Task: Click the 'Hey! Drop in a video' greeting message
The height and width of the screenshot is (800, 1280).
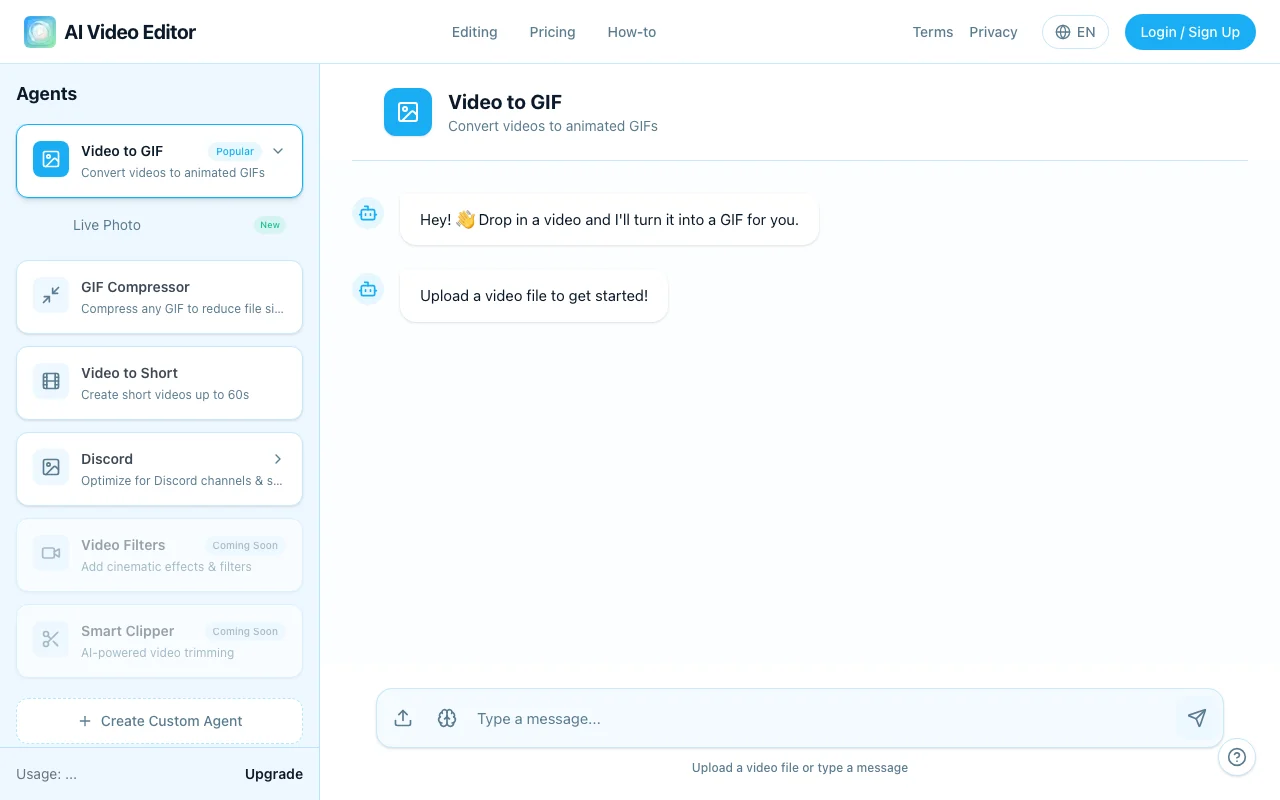Action: tap(609, 220)
